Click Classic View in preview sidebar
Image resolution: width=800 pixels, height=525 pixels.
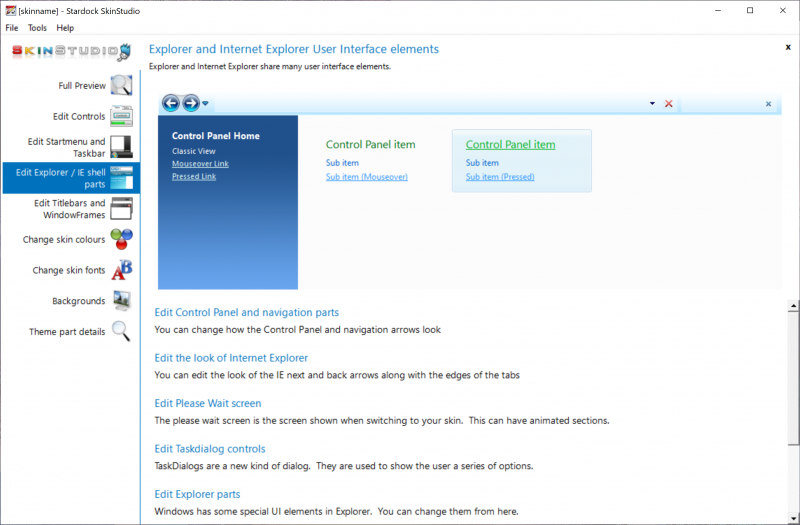tap(194, 151)
